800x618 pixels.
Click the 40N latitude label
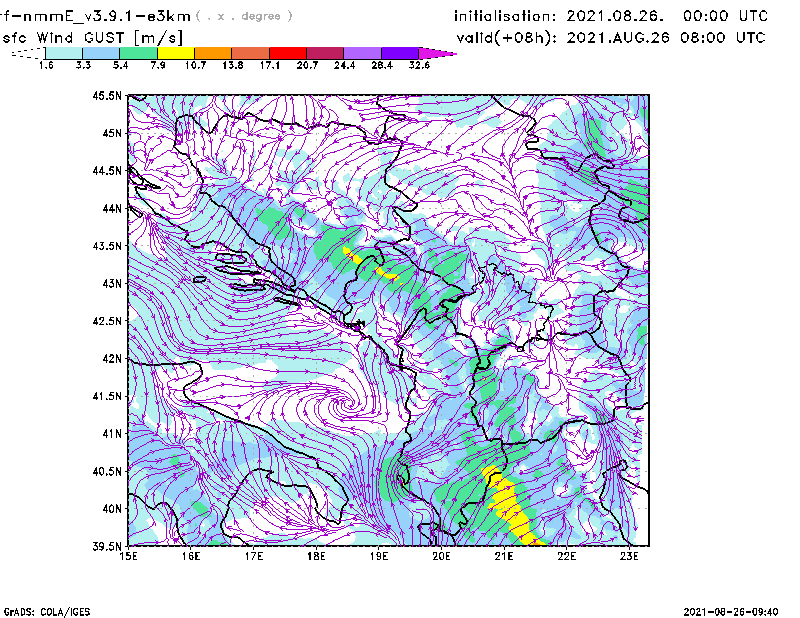pos(112,509)
